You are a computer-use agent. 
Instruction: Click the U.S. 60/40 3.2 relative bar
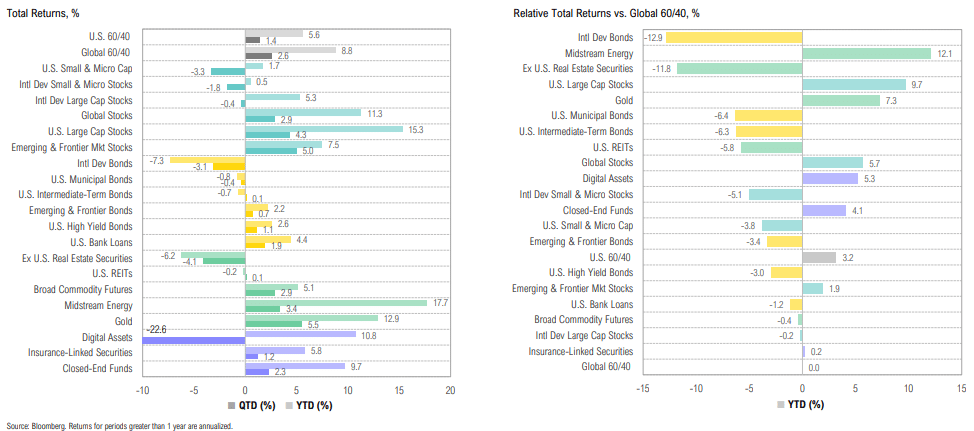coord(819,257)
